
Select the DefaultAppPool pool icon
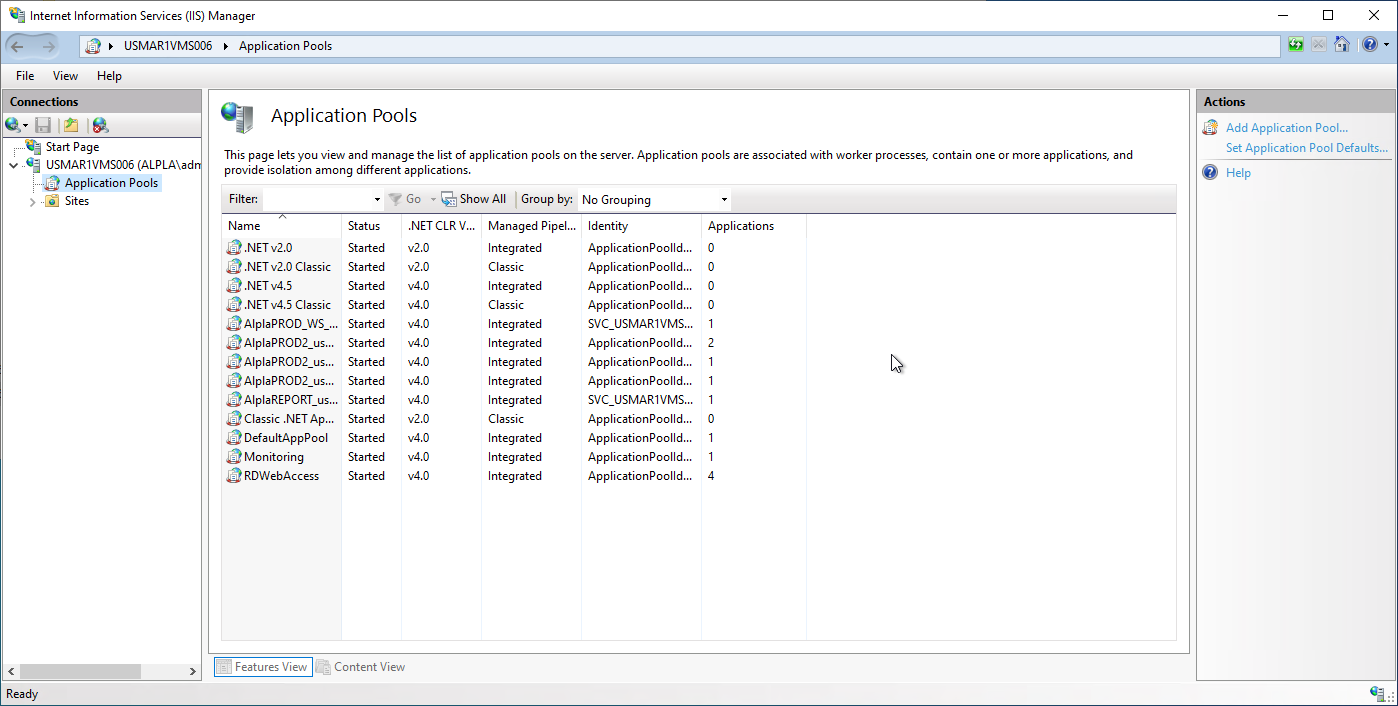tap(235, 438)
